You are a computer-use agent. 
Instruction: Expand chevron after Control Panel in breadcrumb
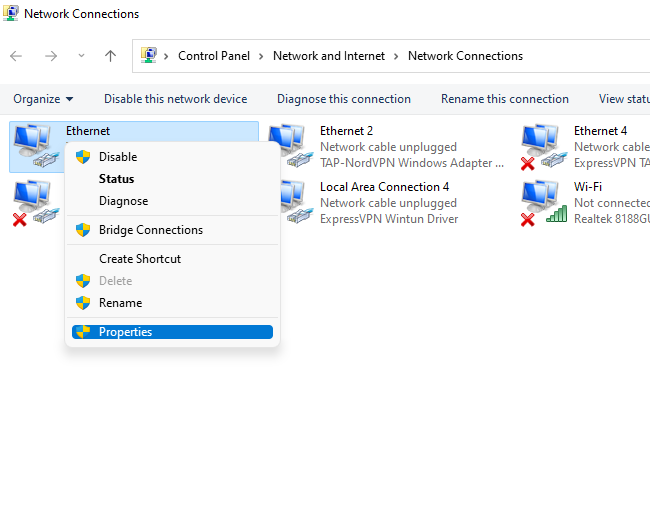(x=261, y=56)
